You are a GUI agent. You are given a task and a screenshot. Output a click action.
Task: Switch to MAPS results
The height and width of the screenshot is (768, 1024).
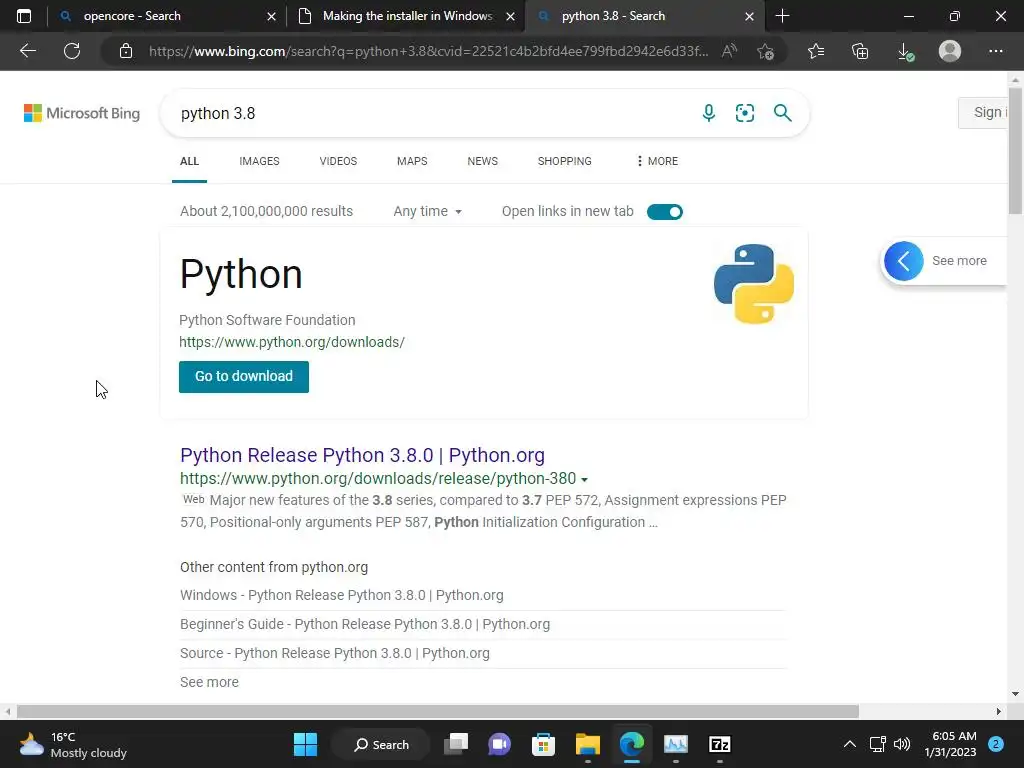coord(412,161)
